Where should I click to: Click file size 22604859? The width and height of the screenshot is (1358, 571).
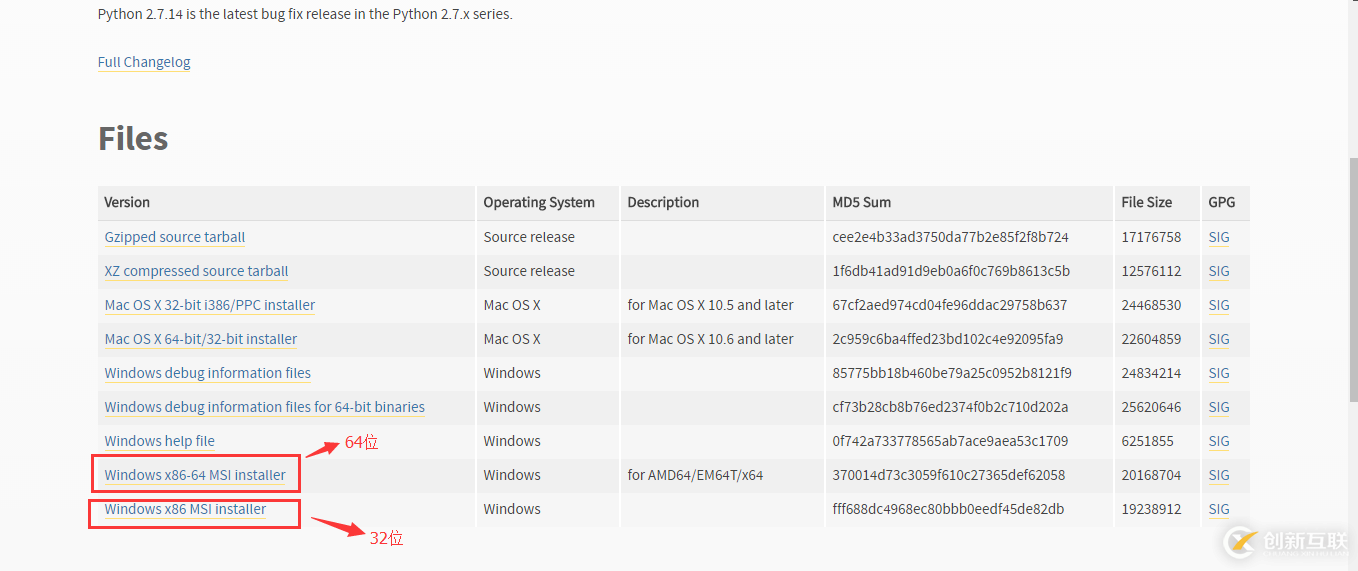1151,339
